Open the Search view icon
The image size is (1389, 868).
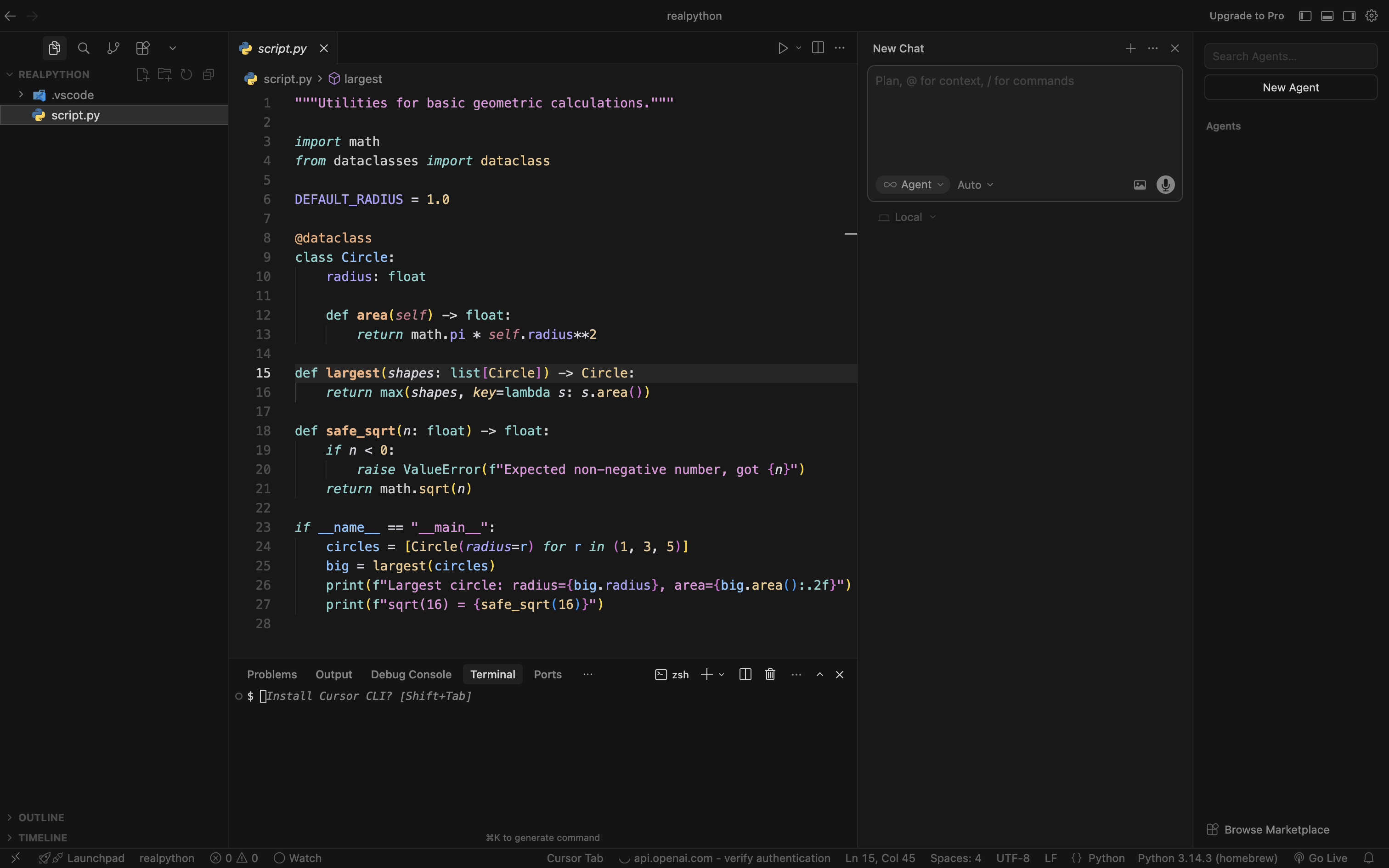point(84,48)
